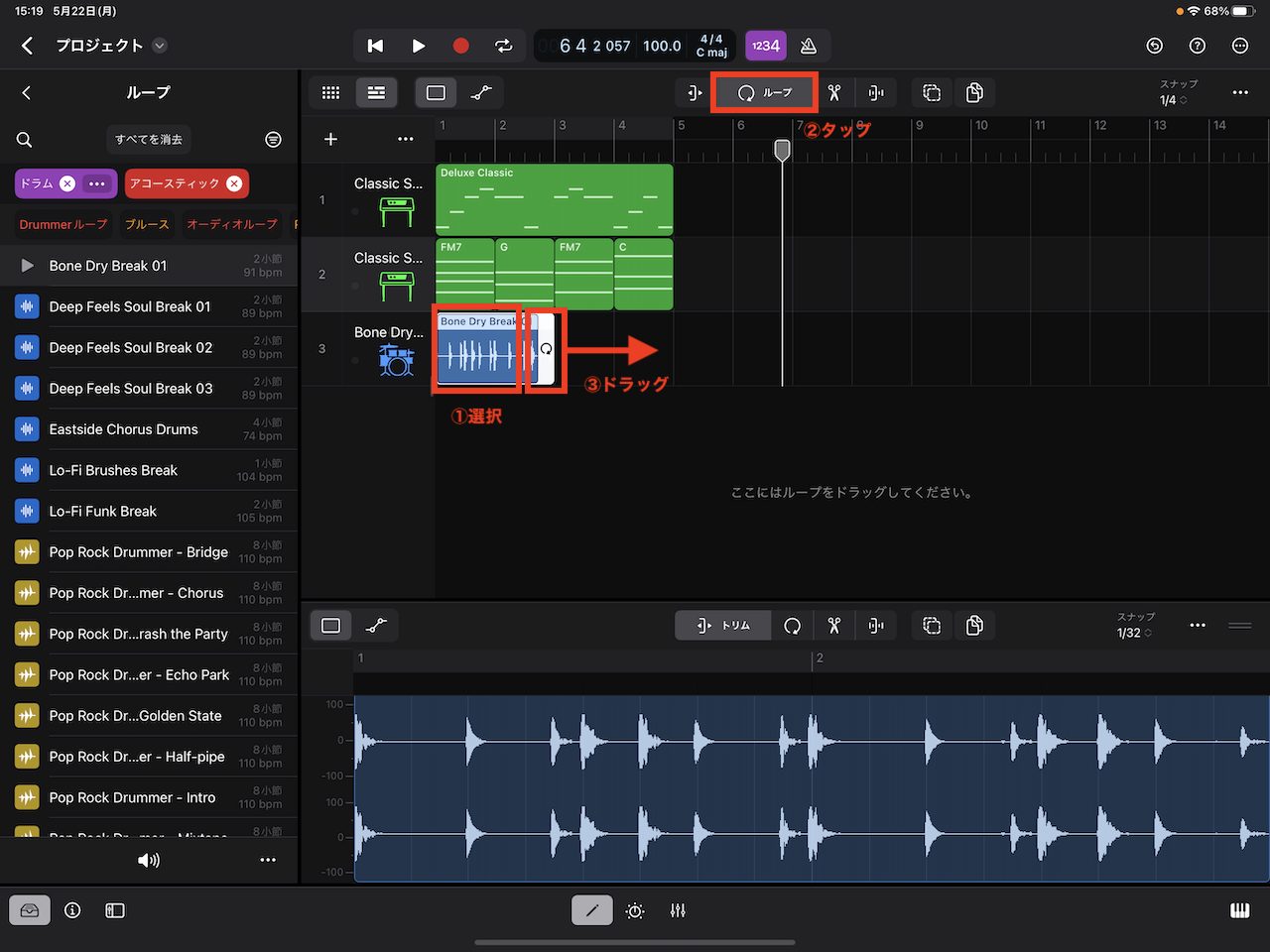The height and width of the screenshot is (952, 1270).
Task: Select Pop Rock Dr...mer - Chorus loop
Action: click(x=149, y=593)
